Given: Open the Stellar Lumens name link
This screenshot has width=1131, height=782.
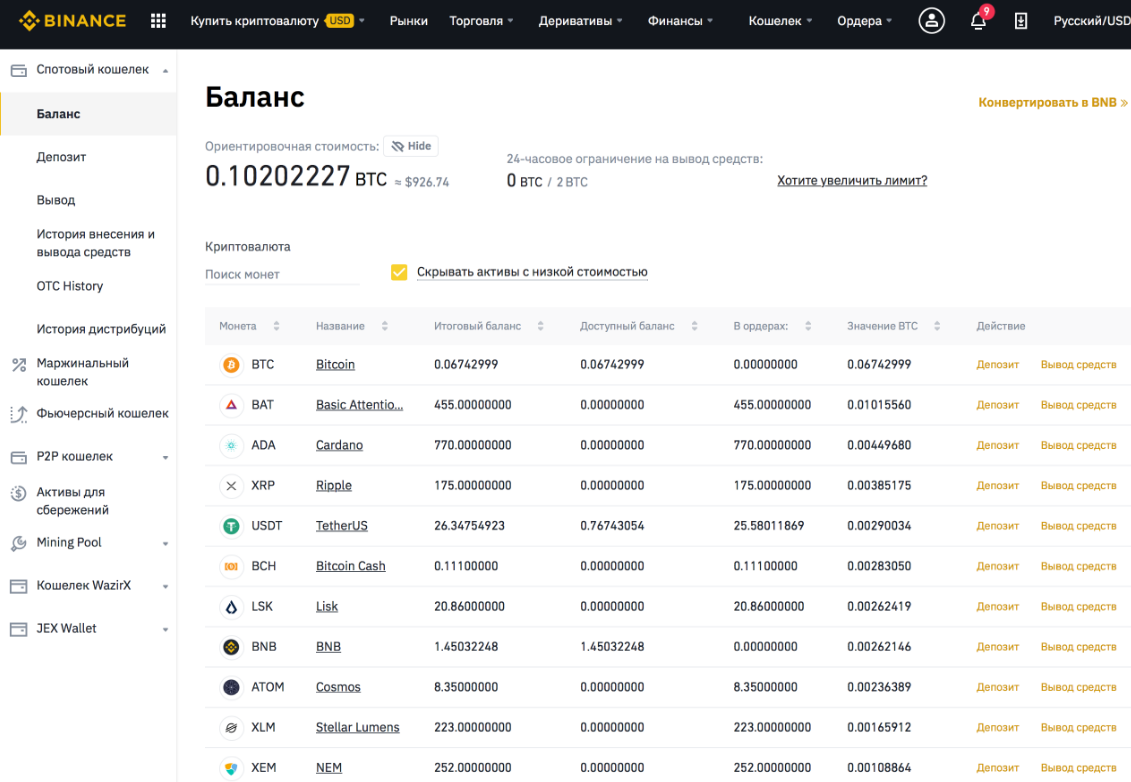Looking at the screenshot, I should coord(358,728).
